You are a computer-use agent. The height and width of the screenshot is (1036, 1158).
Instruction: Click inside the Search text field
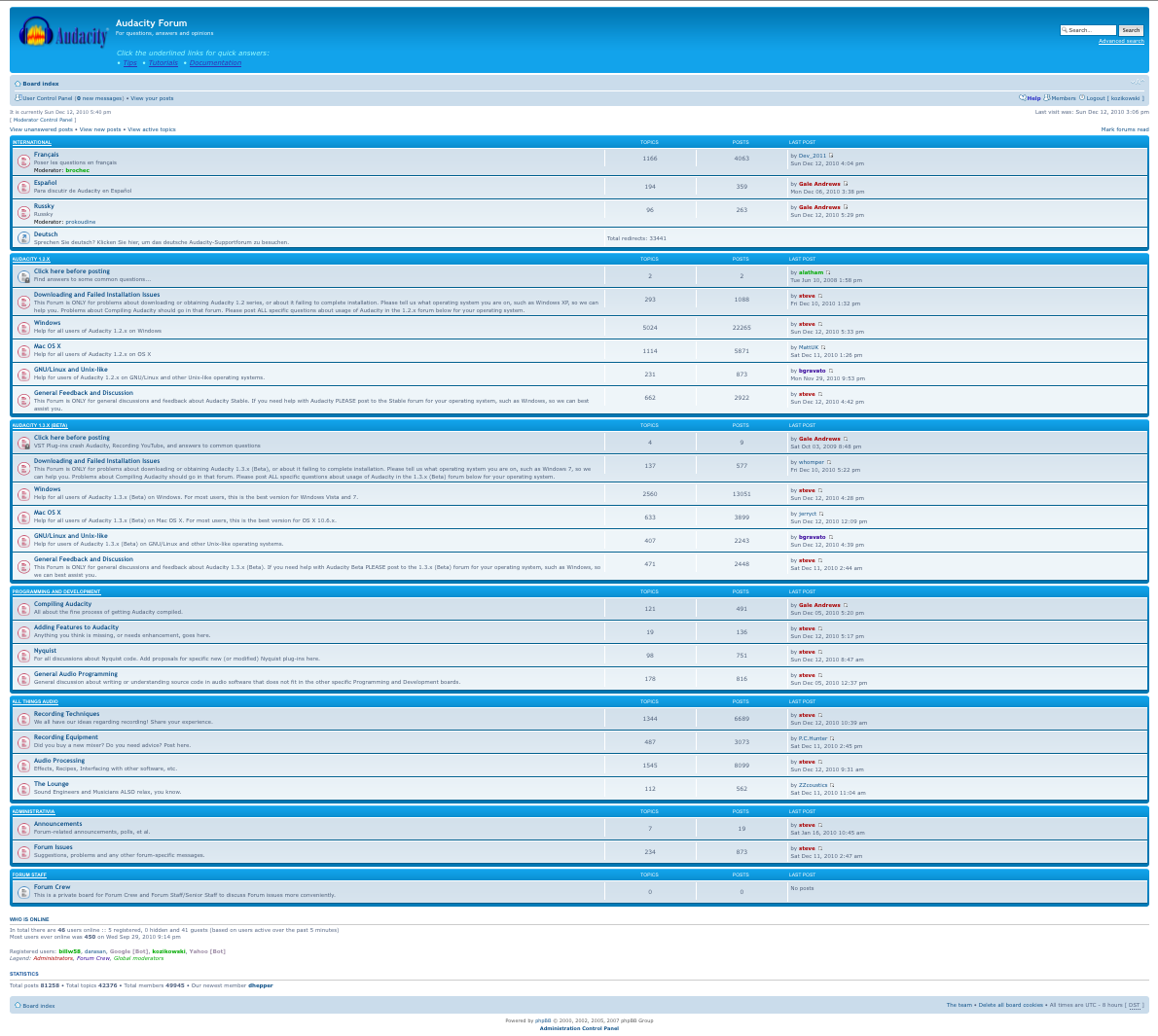click(x=1090, y=30)
